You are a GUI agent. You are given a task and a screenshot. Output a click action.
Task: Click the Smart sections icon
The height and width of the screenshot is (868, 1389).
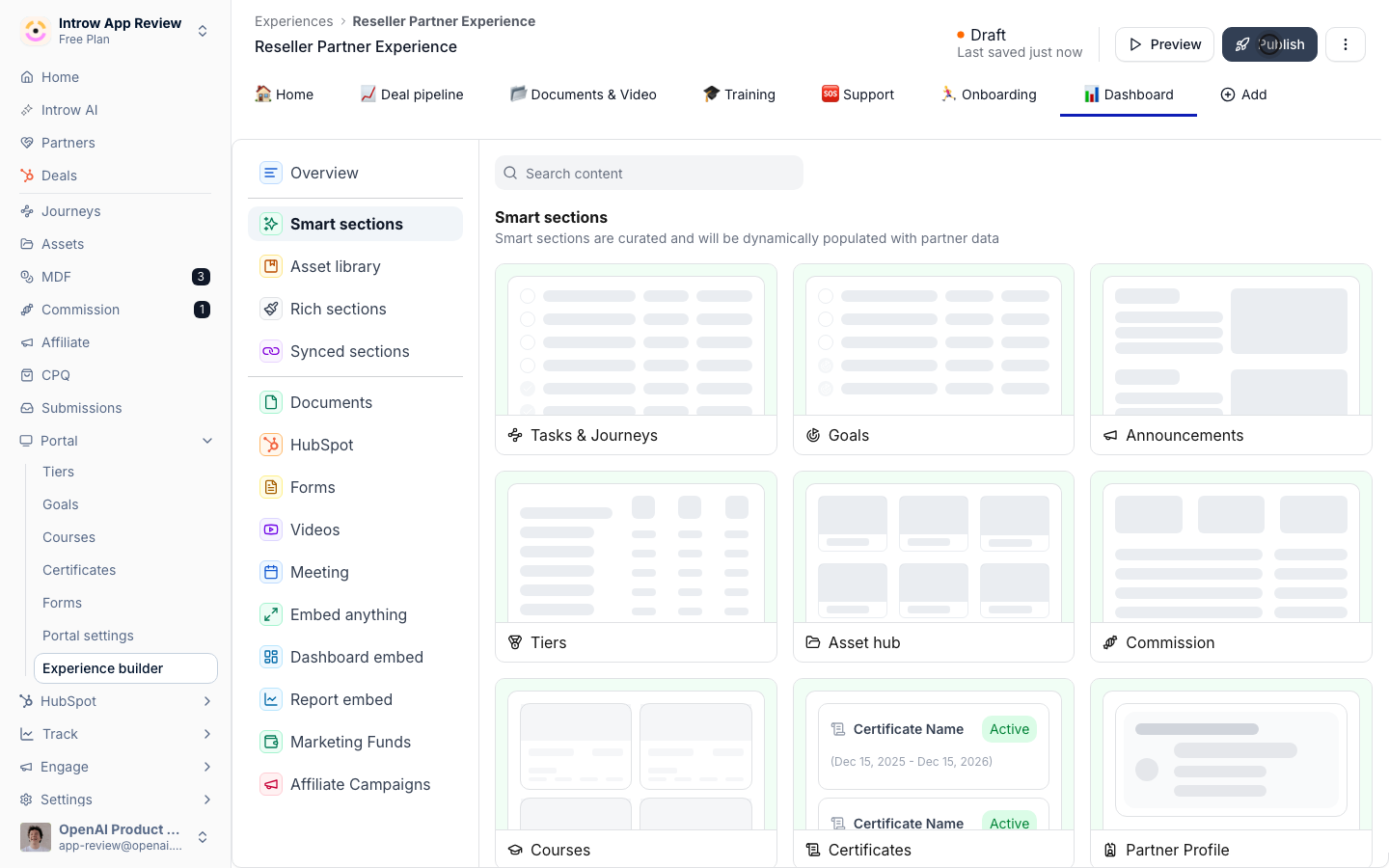click(x=271, y=224)
